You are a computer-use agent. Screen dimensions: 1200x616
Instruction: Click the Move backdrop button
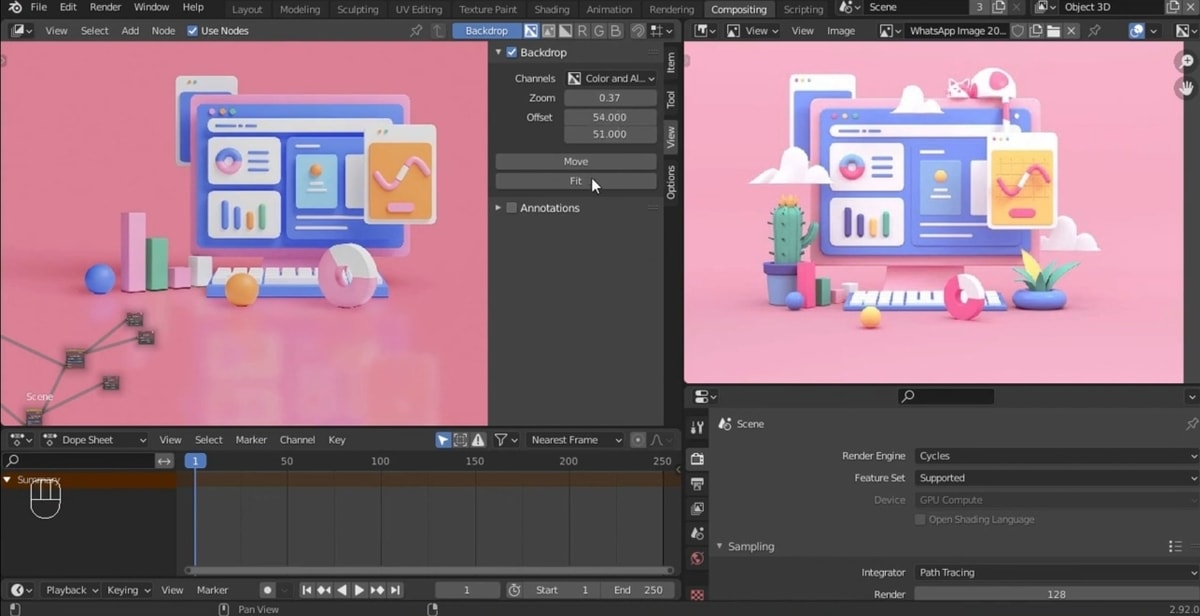[x=576, y=161]
